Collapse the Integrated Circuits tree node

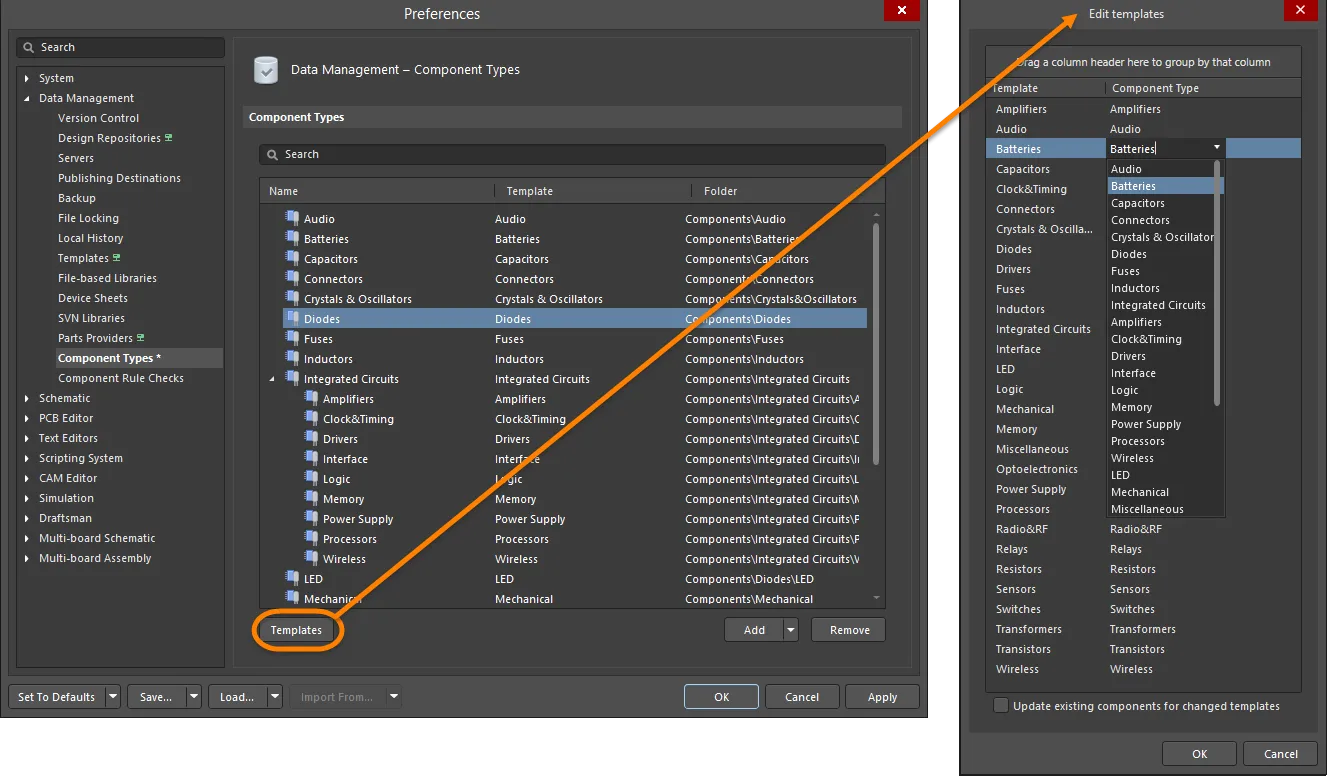point(272,379)
